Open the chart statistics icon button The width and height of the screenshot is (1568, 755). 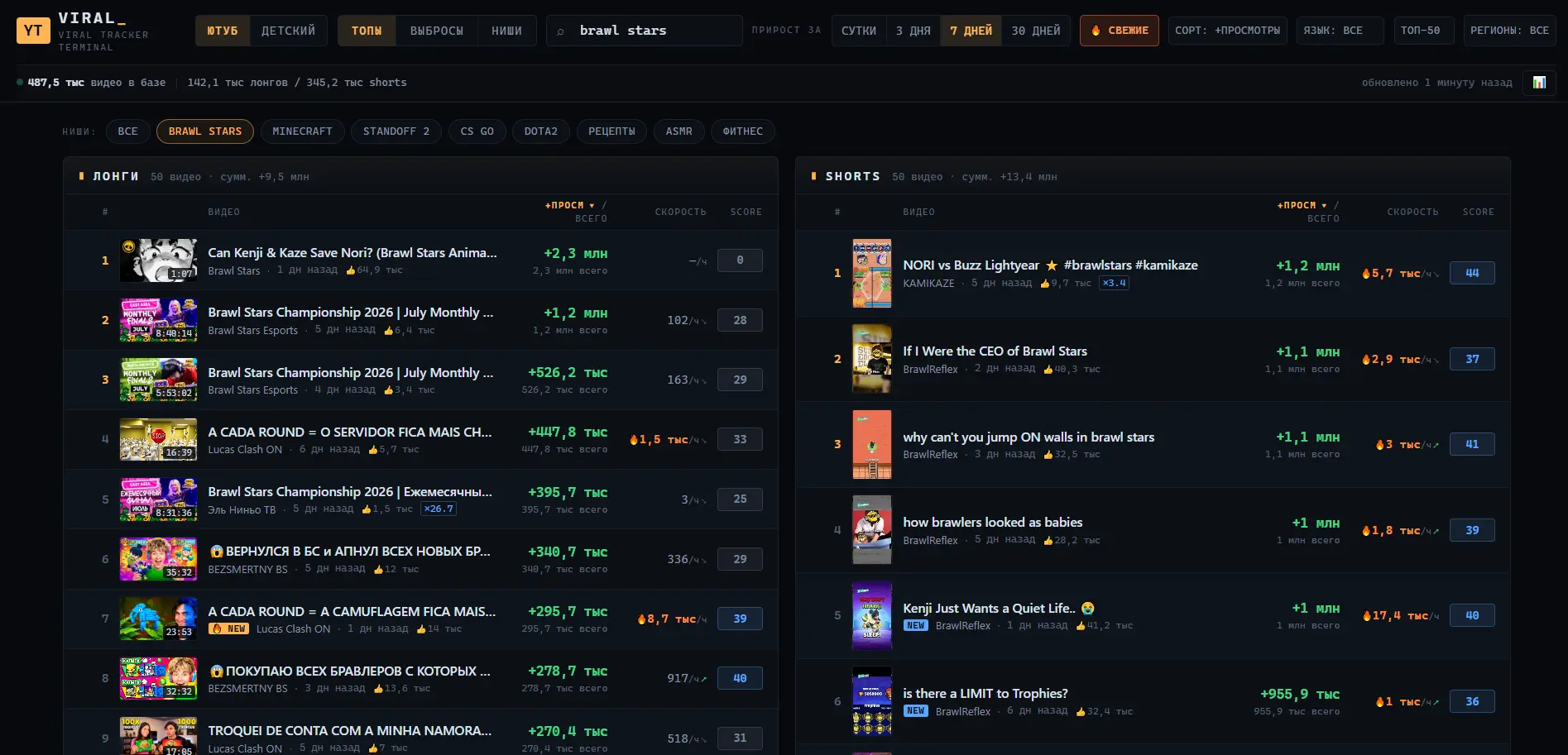click(x=1539, y=83)
